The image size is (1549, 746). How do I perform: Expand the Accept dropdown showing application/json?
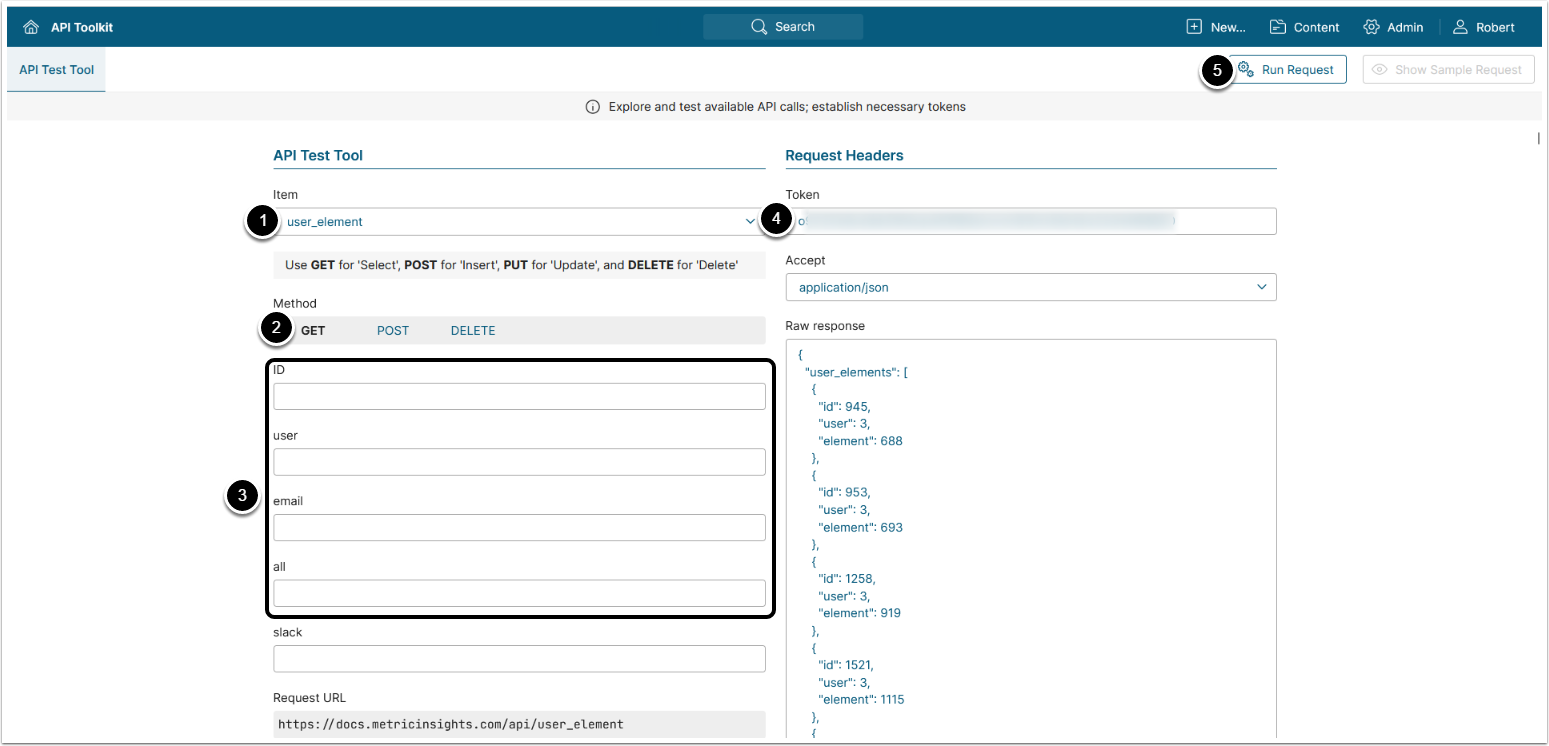click(1031, 287)
